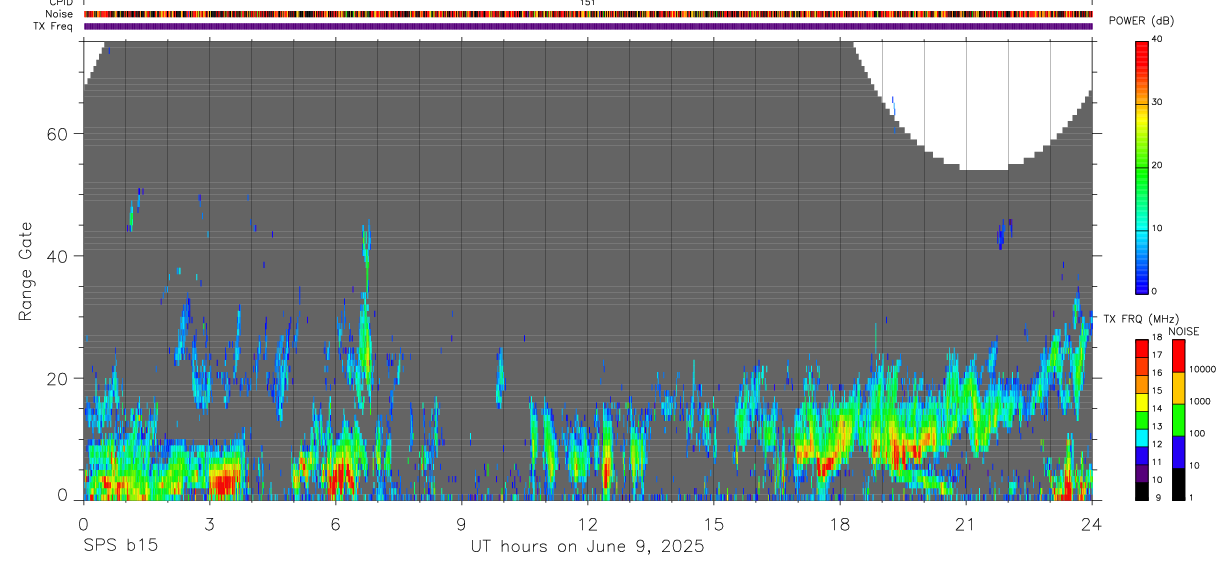Click the 'UT hours on June 9, 2025' label
The image size is (1228, 567).
pos(587,547)
